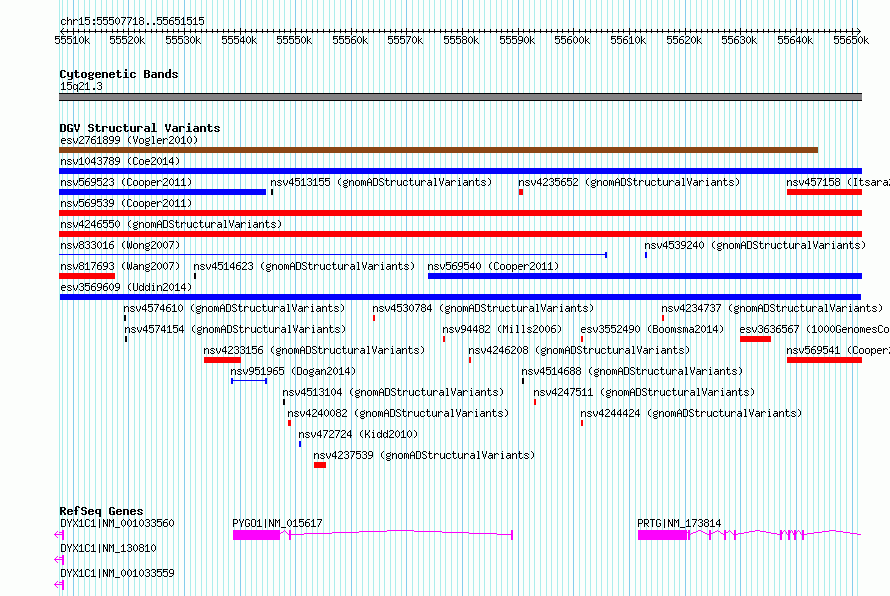Click nsv4514623 (gnomADStructuralVariants) label
Image resolution: width=890 pixels, height=596 pixels.
pyautogui.click(x=304, y=266)
